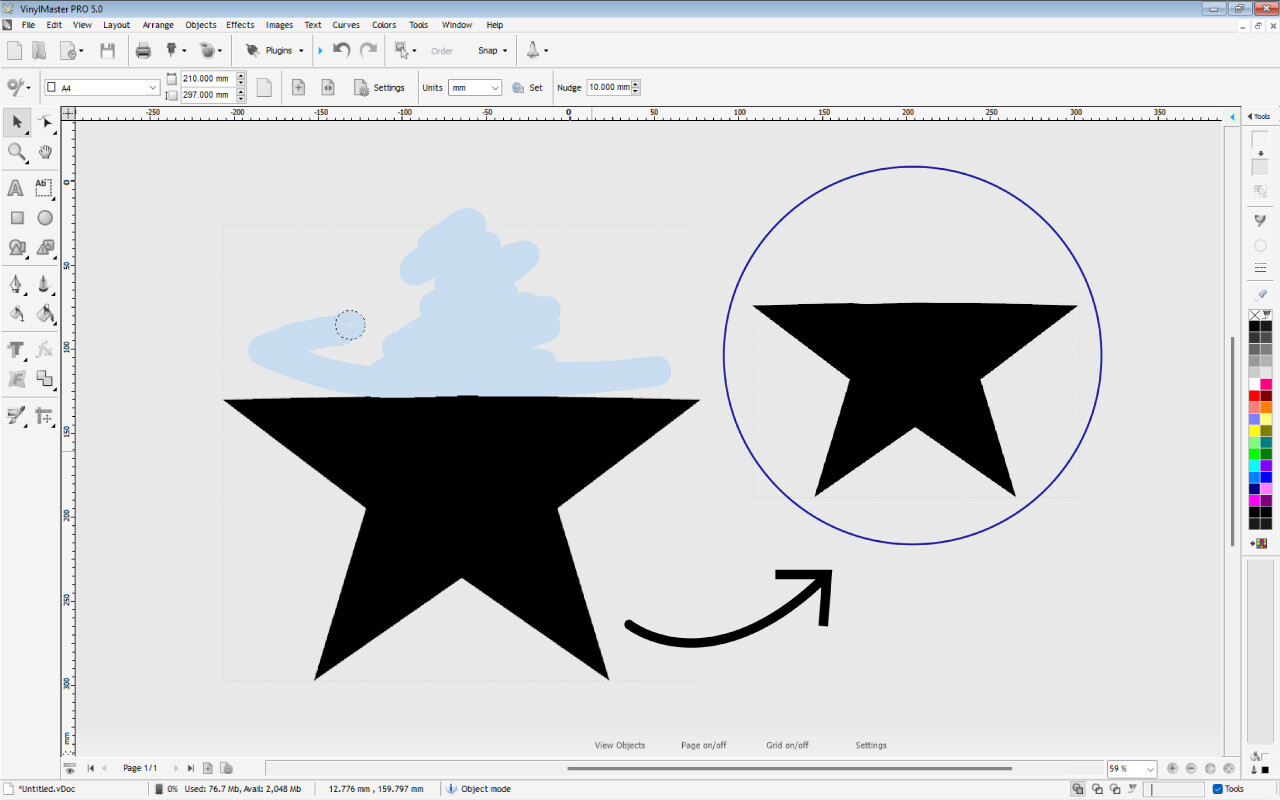Select the Pan hand tool
The width and height of the screenshot is (1280, 800).
coord(46,152)
